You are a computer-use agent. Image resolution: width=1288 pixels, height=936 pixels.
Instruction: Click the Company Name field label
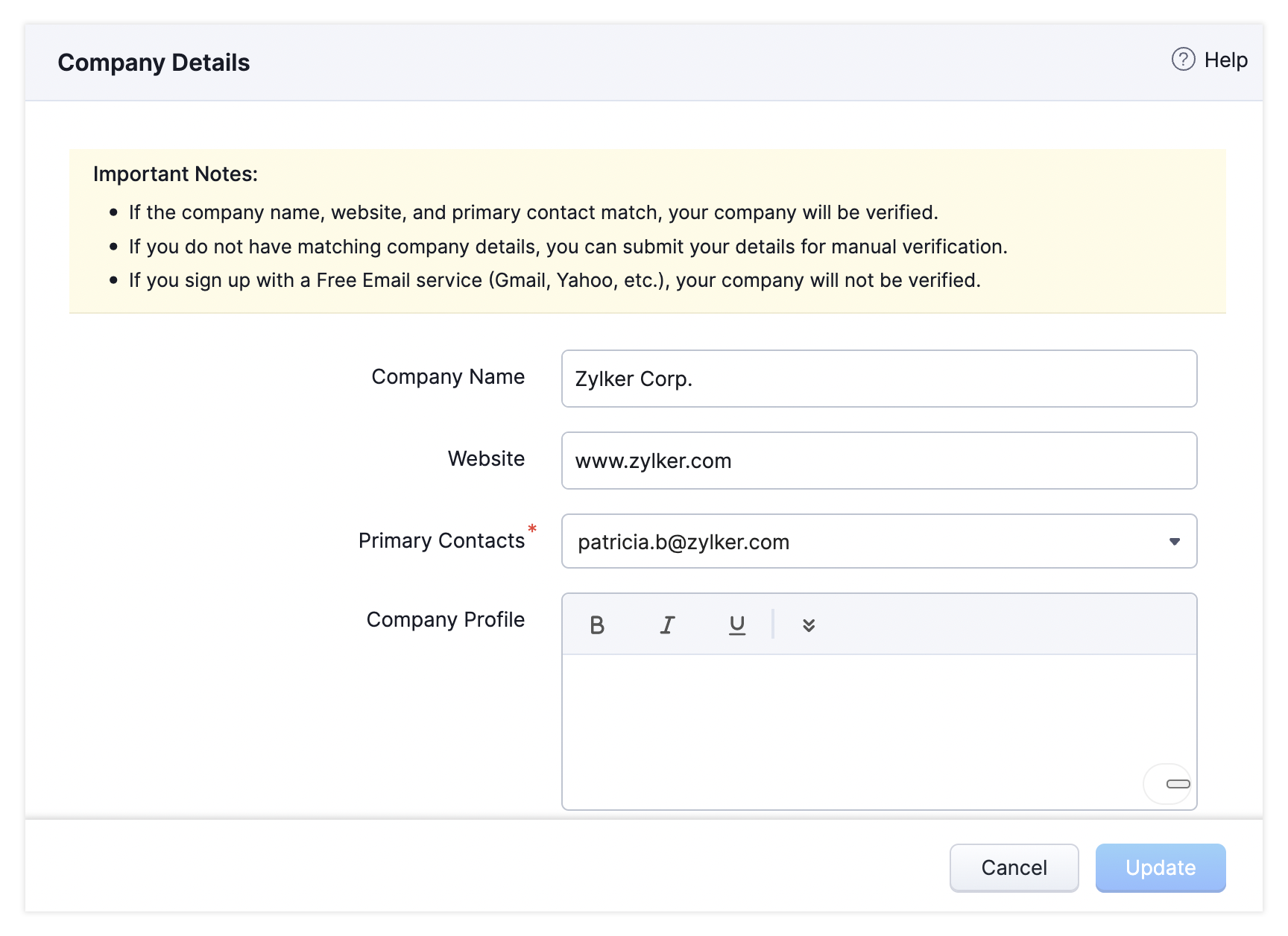pos(448,377)
